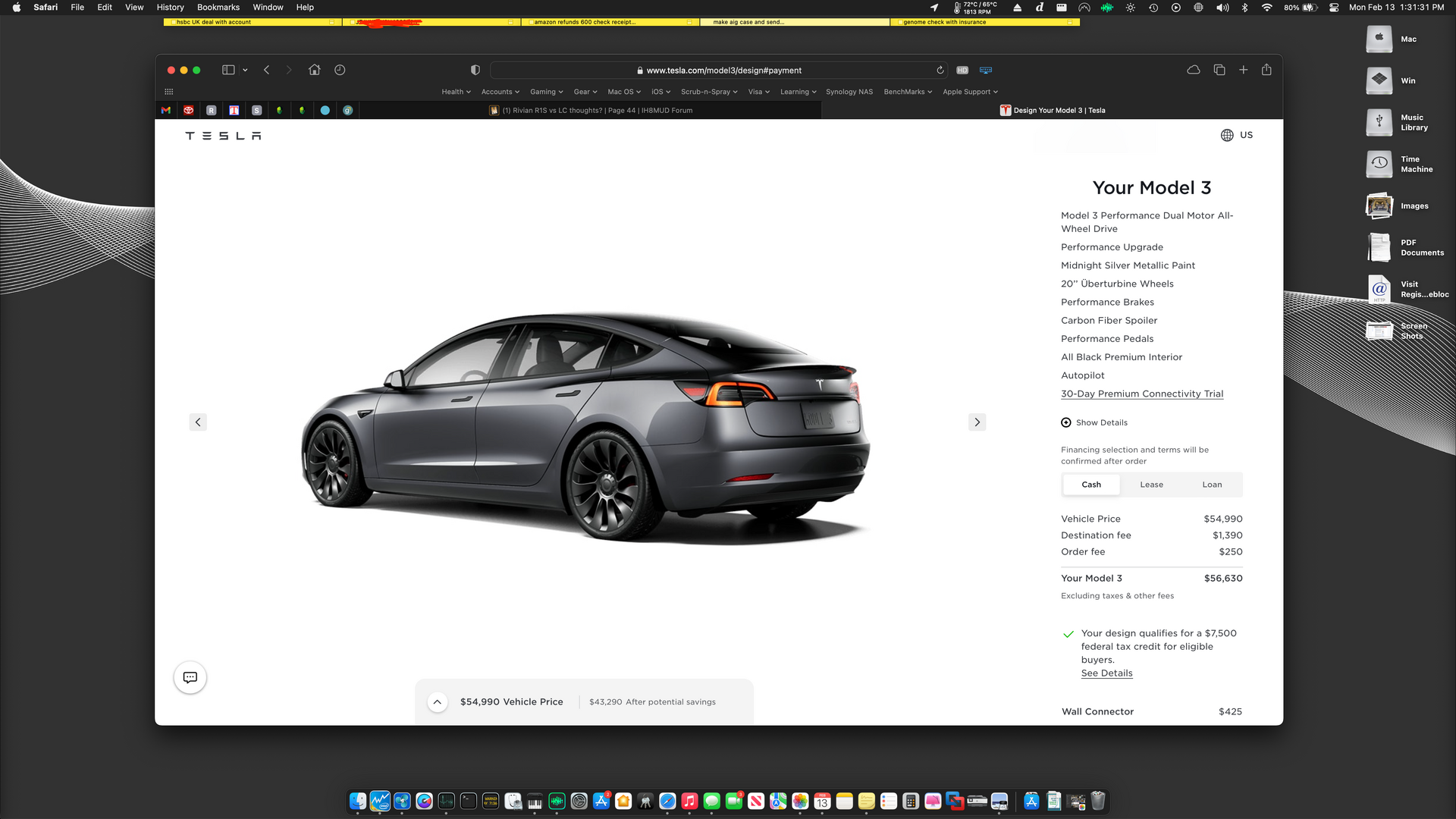
Task: Open the sidebar options dropdown arrow
Action: (245, 70)
